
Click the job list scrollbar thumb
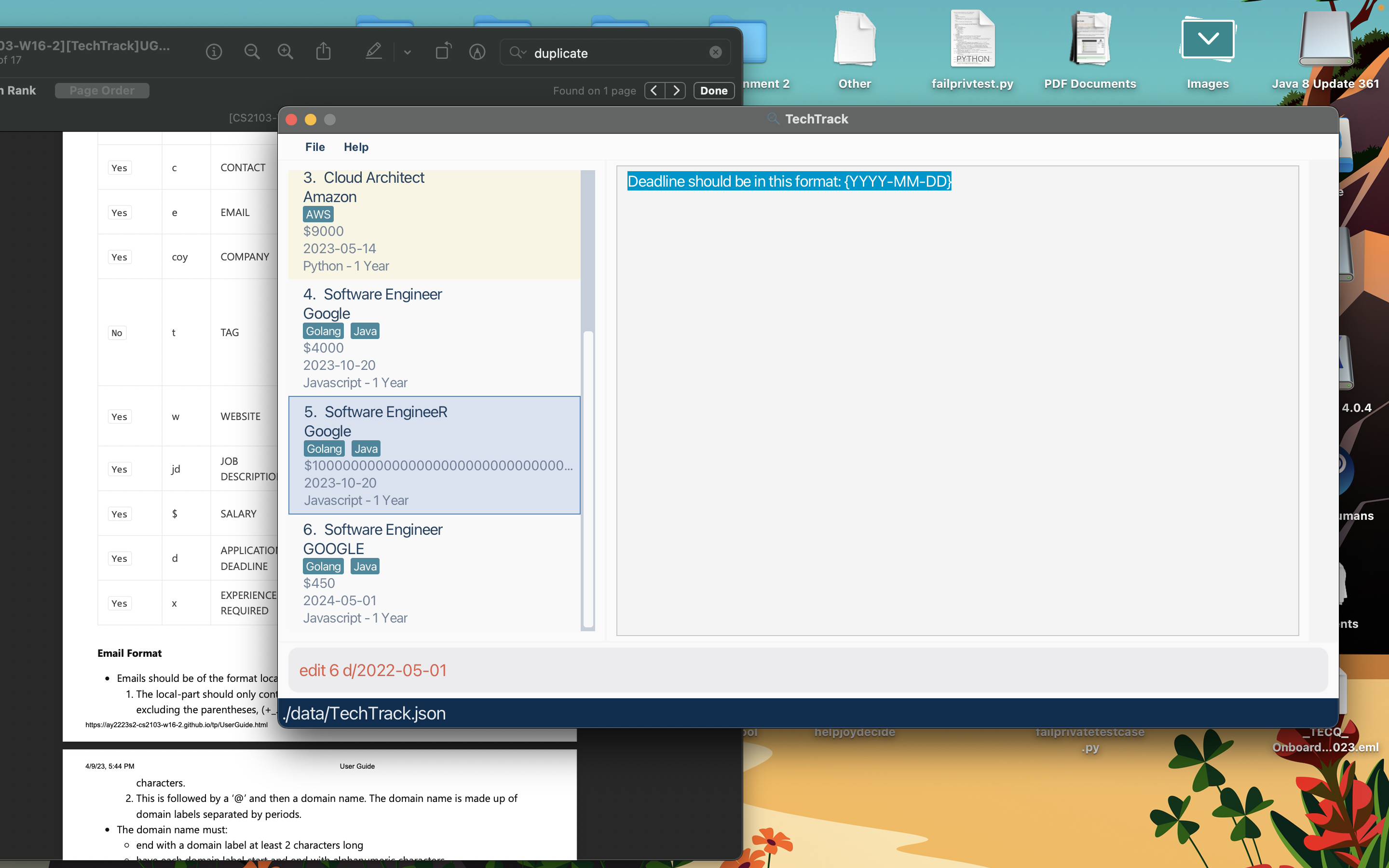point(588,479)
